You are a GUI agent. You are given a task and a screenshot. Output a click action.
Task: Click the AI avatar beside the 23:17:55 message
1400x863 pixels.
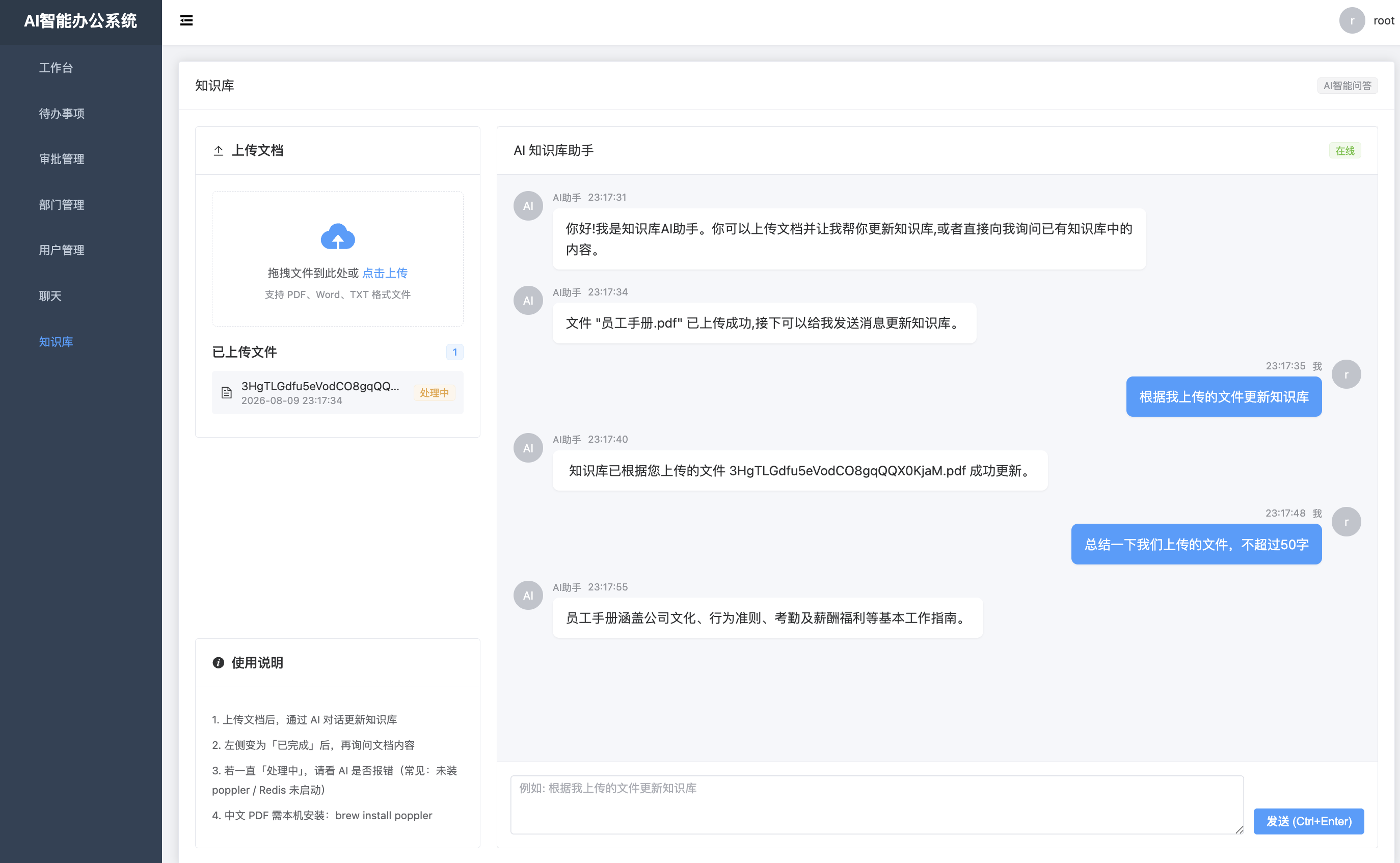pos(528,596)
